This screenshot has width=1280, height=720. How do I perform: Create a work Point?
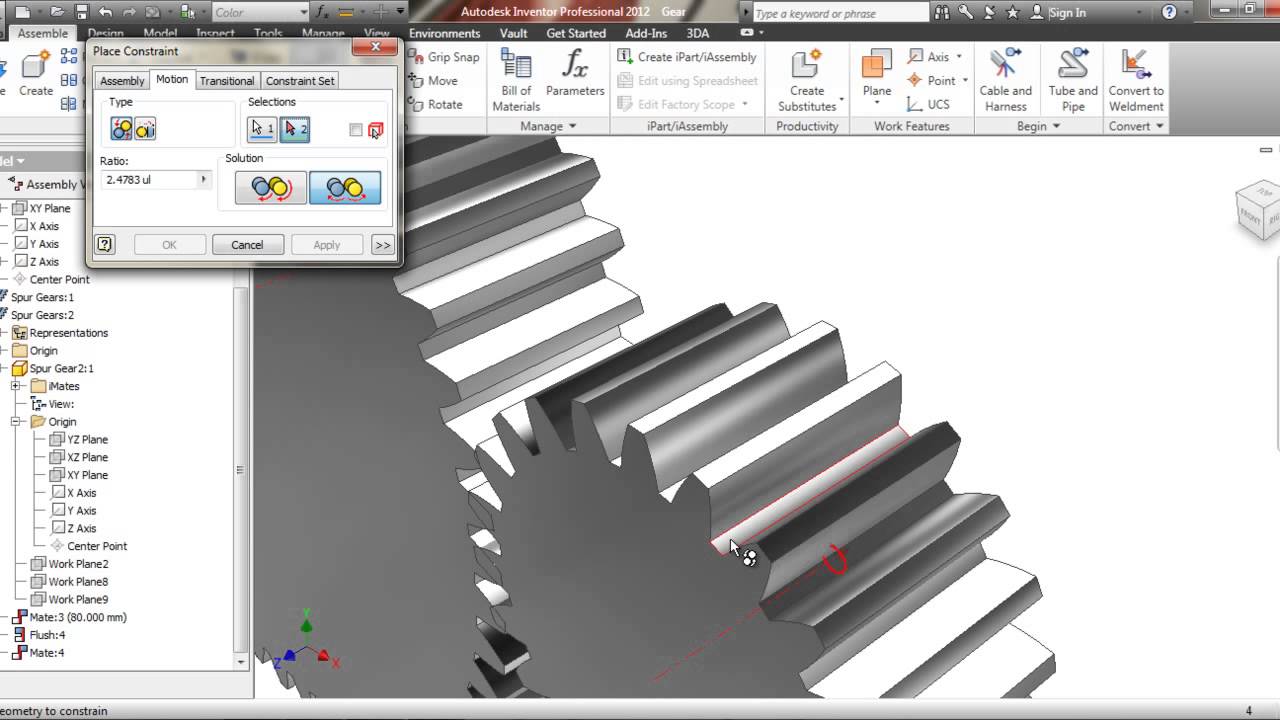point(931,81)
